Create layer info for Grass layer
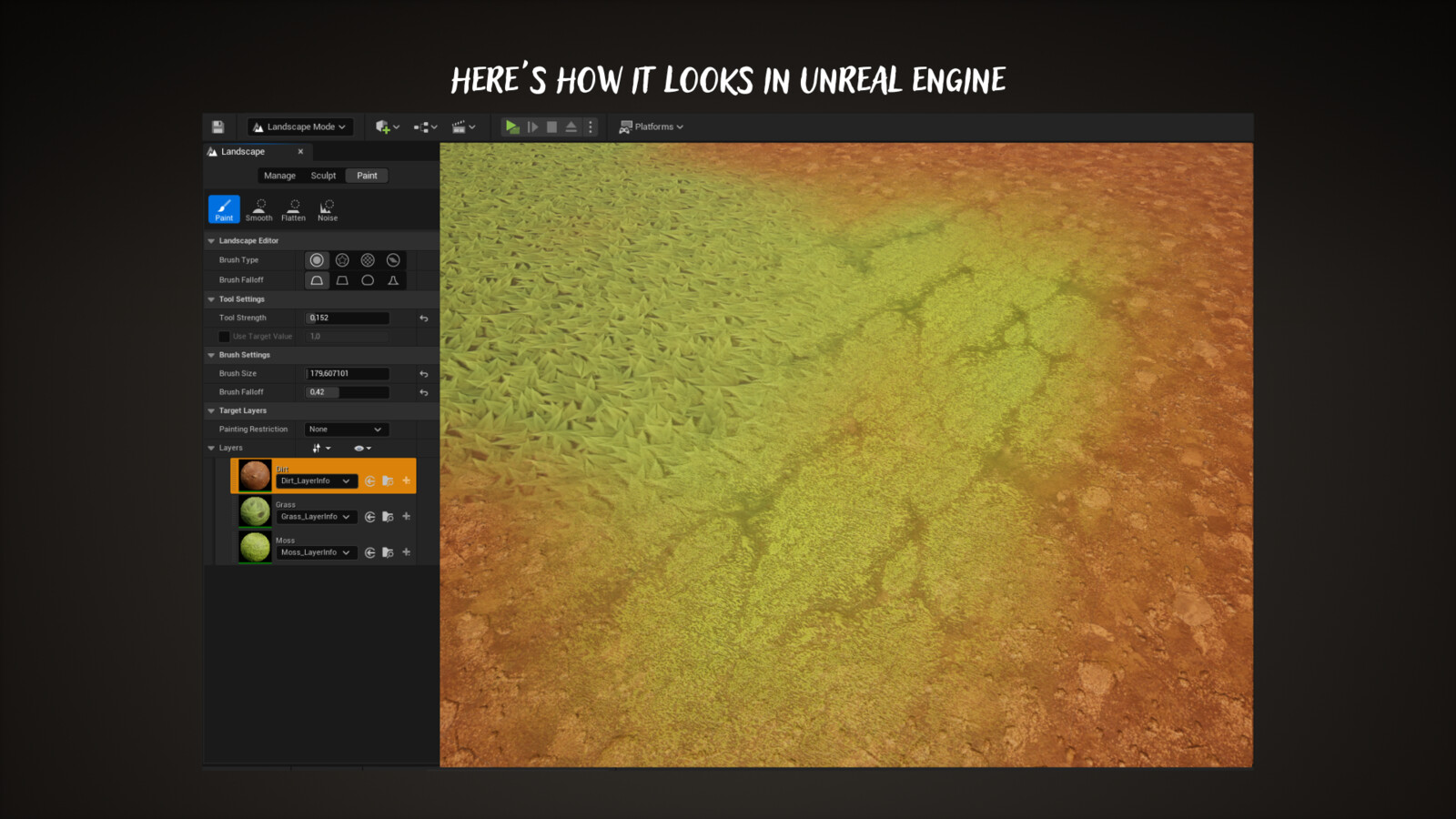Image resolution: width=1456 pixels, height=819 pixels. point(406,516)
